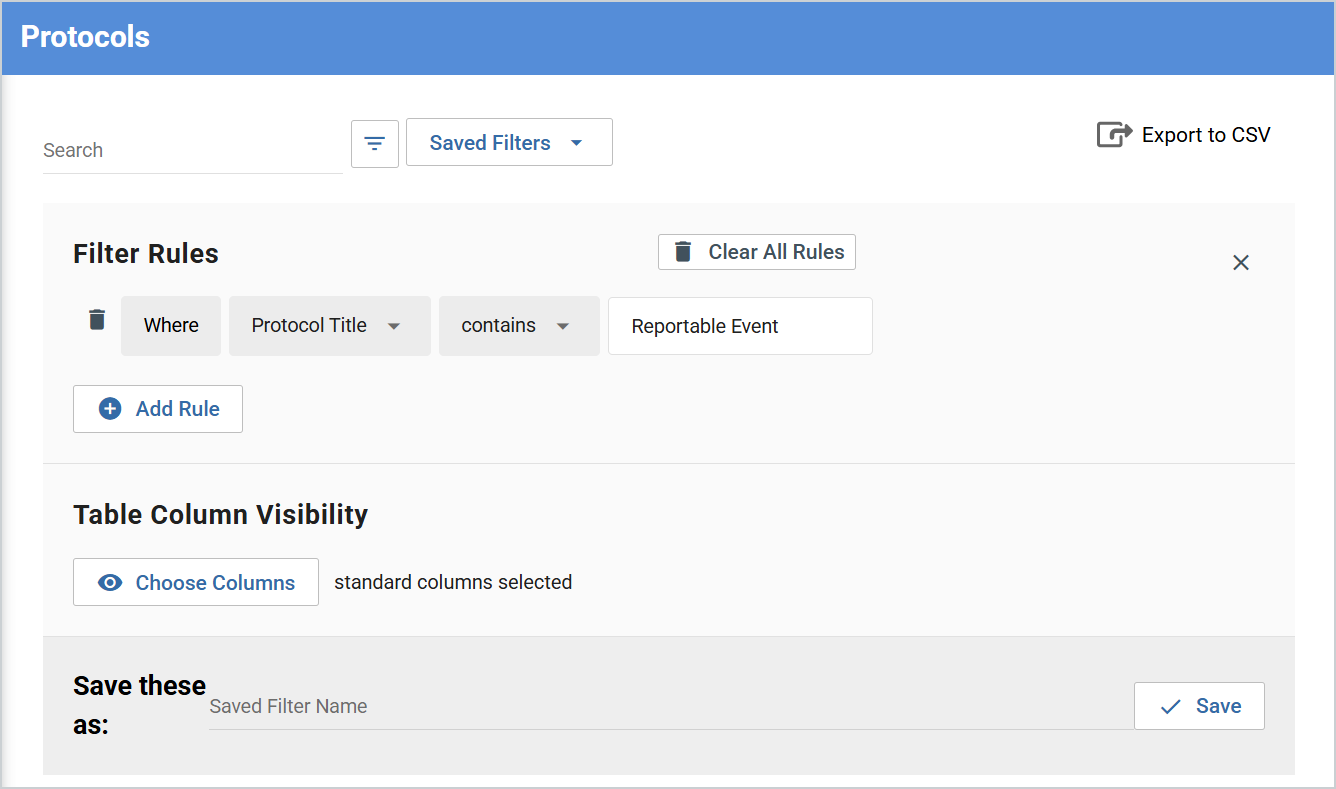1336x789 pixels.
Task: Click the Where label in the rule
Action: pos(171,326)
